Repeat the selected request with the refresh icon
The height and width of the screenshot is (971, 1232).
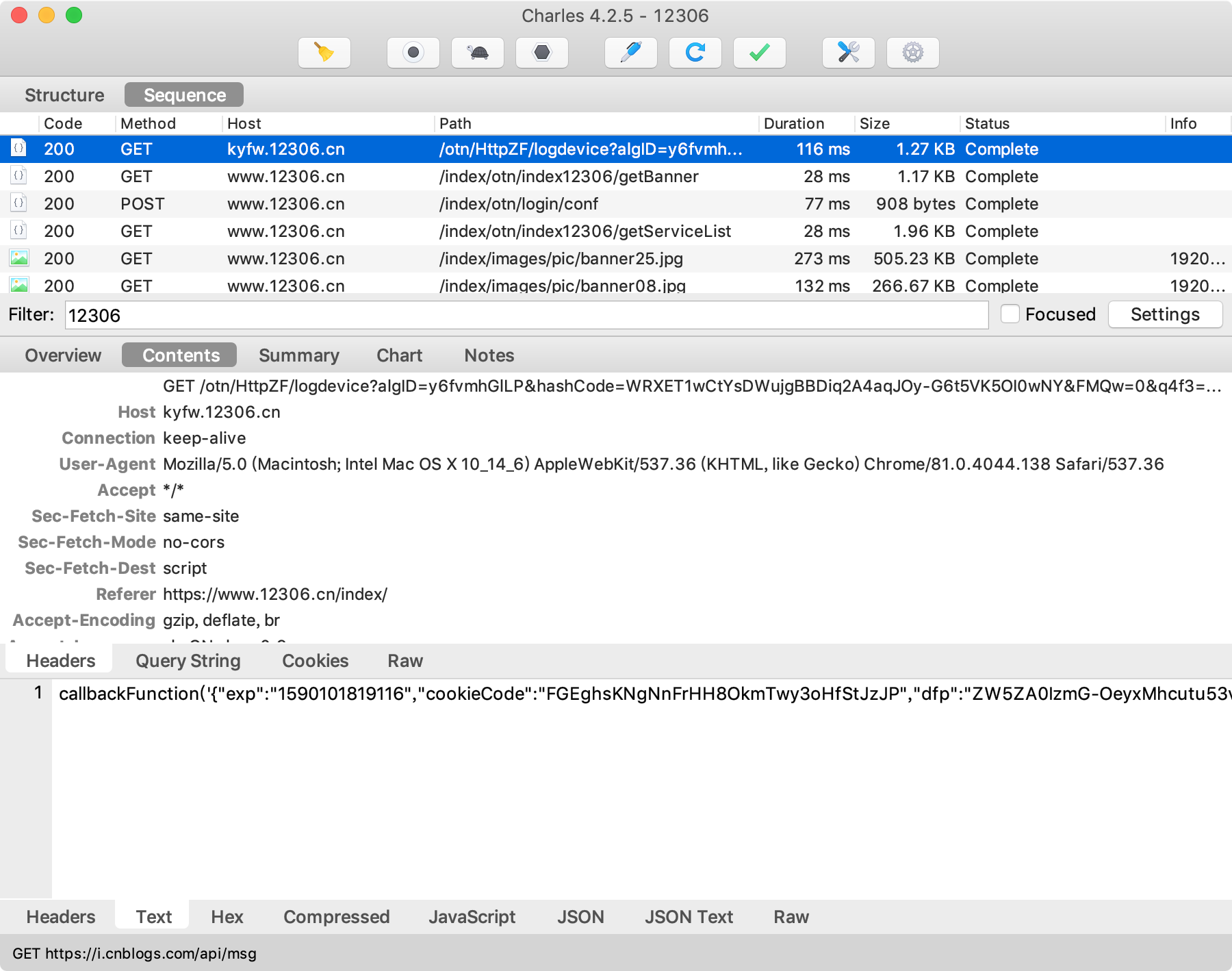[x=695, y=53]
